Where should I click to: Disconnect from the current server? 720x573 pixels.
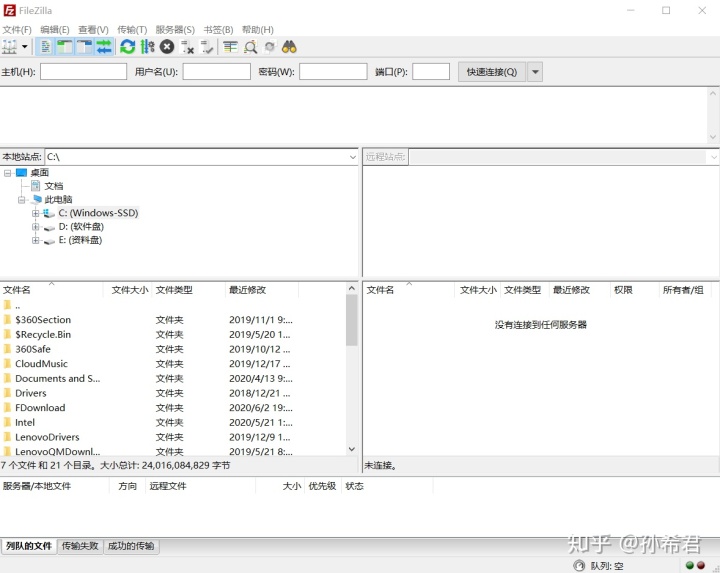point(187,47)
